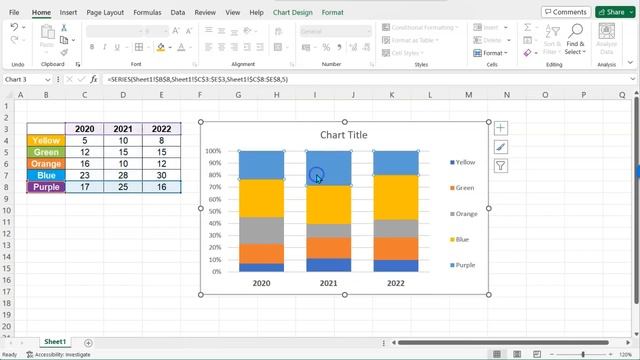Toggle Middle Align
The width and height of the screenshot is (640, 360).
point(221,31)
